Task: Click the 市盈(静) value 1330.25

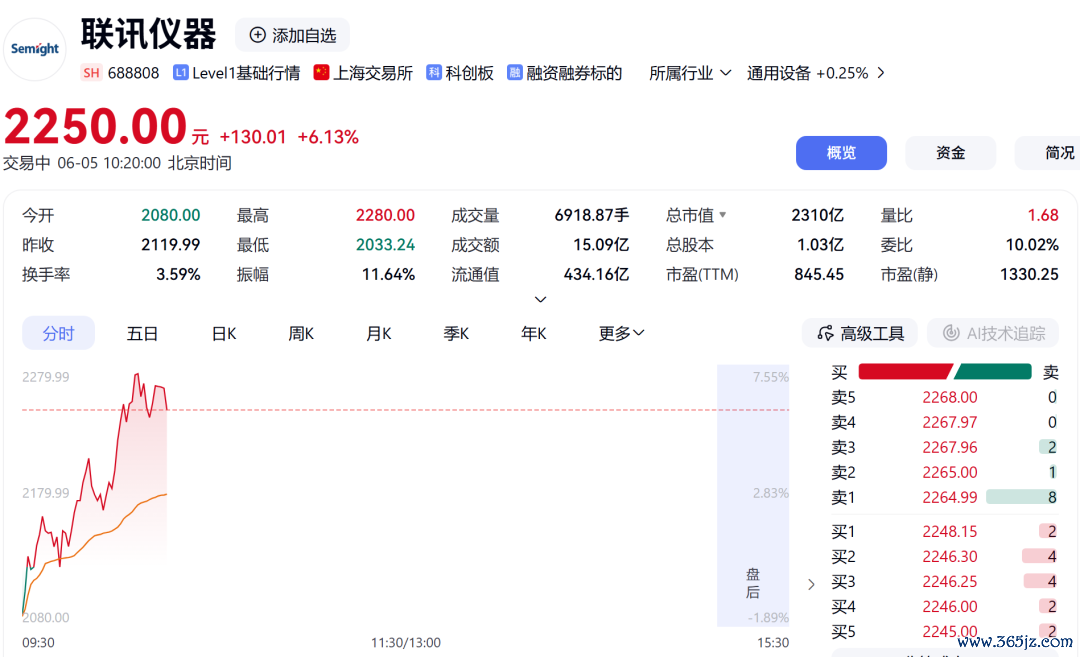Action: tap(1029, 274)
